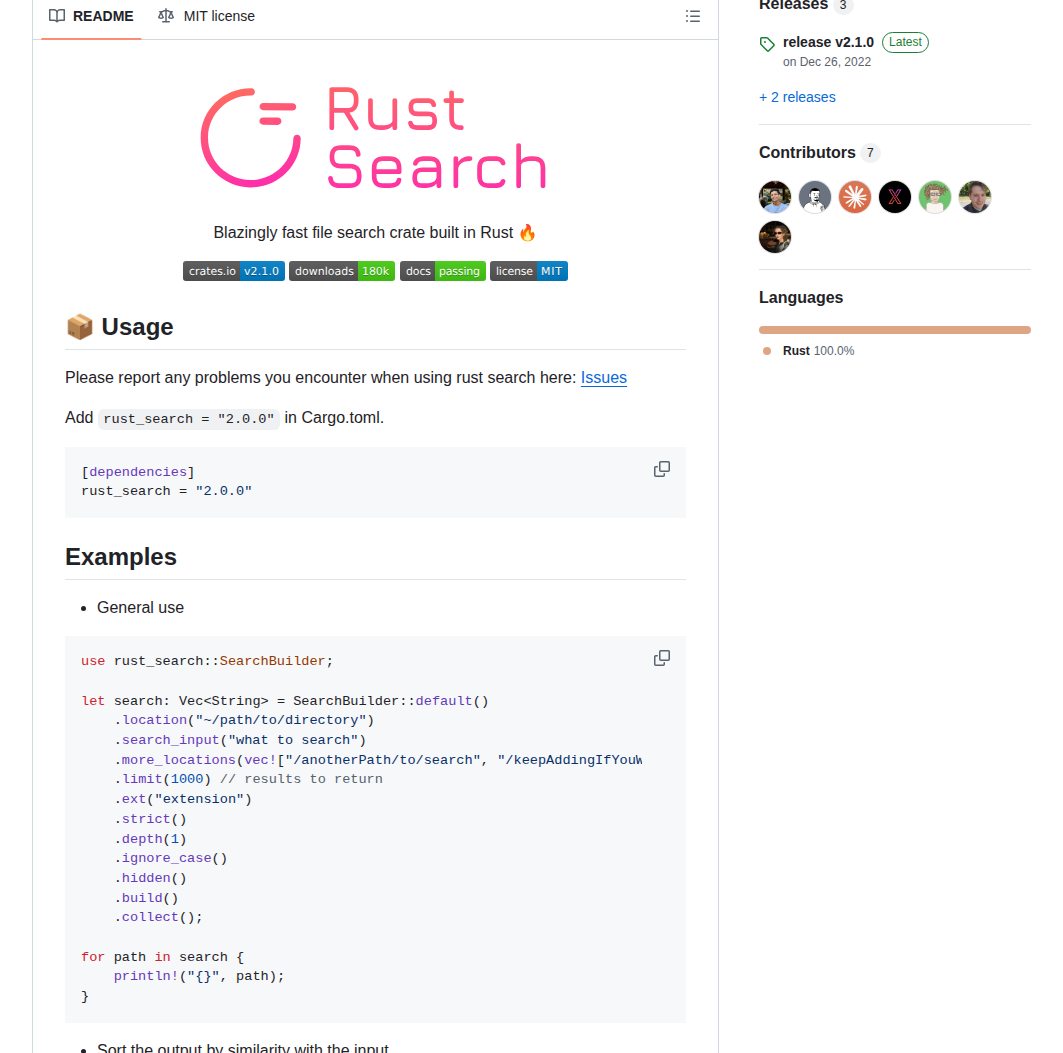Screen dimensions: 1063x1053
Task: Open the README table of contents outline
Action: click(x=692, y=16)
